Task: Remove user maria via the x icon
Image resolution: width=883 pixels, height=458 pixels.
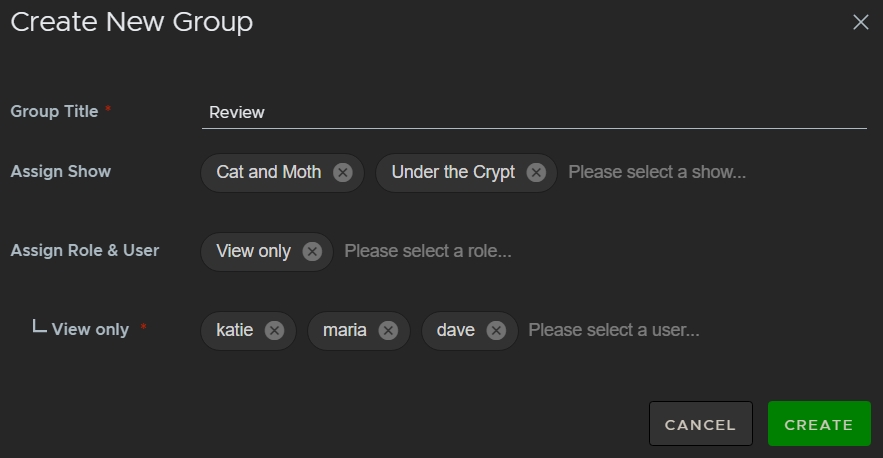Action: coord(388,330)
